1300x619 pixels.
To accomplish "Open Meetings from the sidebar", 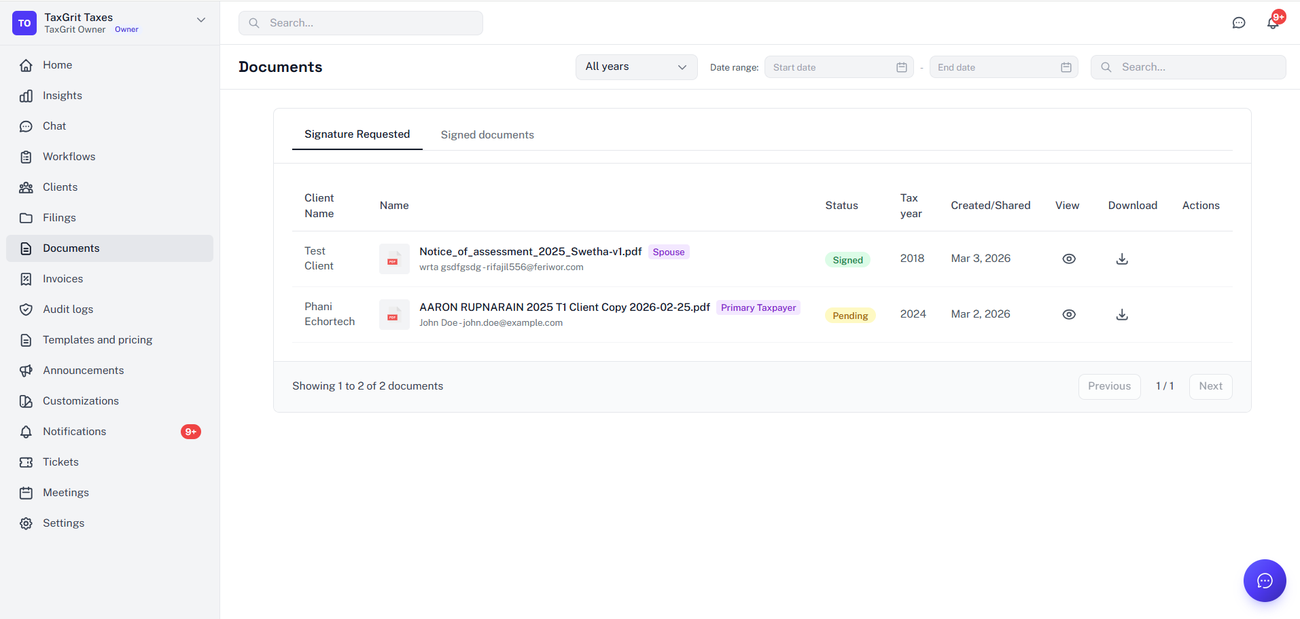I will [x=109, y=493].
